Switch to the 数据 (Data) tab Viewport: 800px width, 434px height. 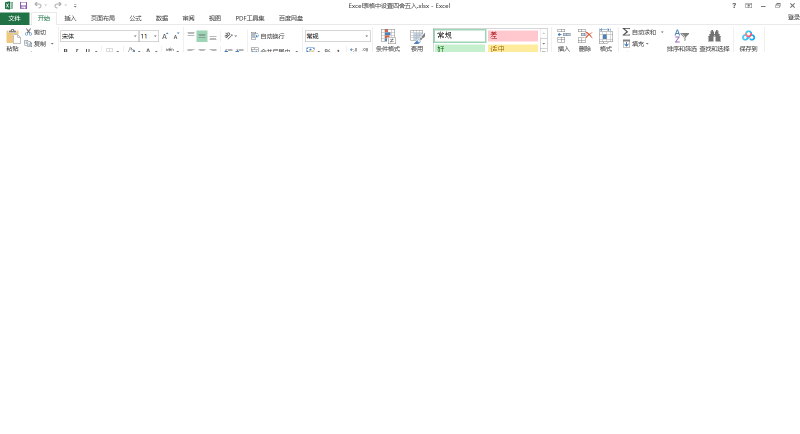pyautogui.click(x=162, y=18)
